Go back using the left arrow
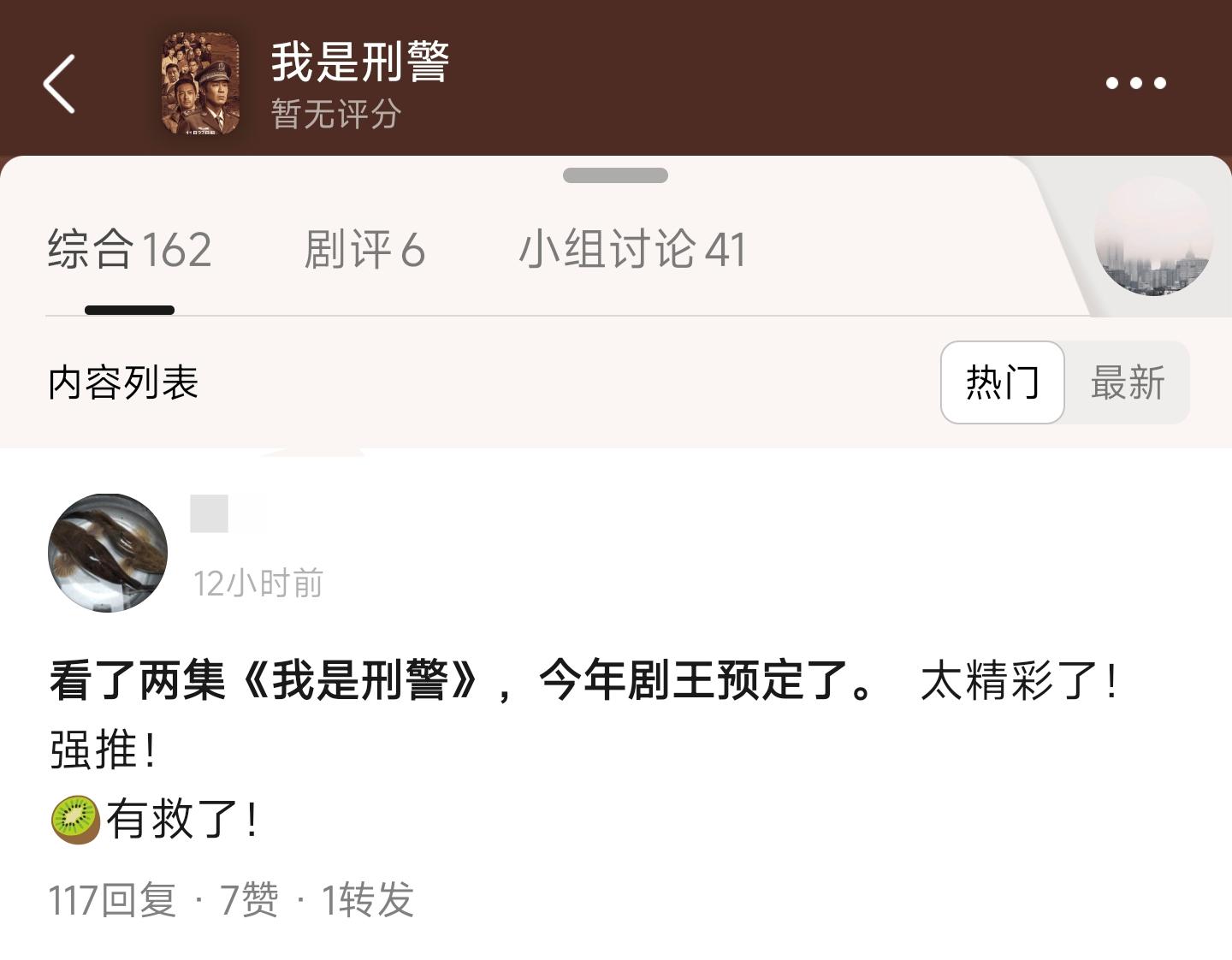This screenshot has width=1232, height=960. click(x=59, y=83)
